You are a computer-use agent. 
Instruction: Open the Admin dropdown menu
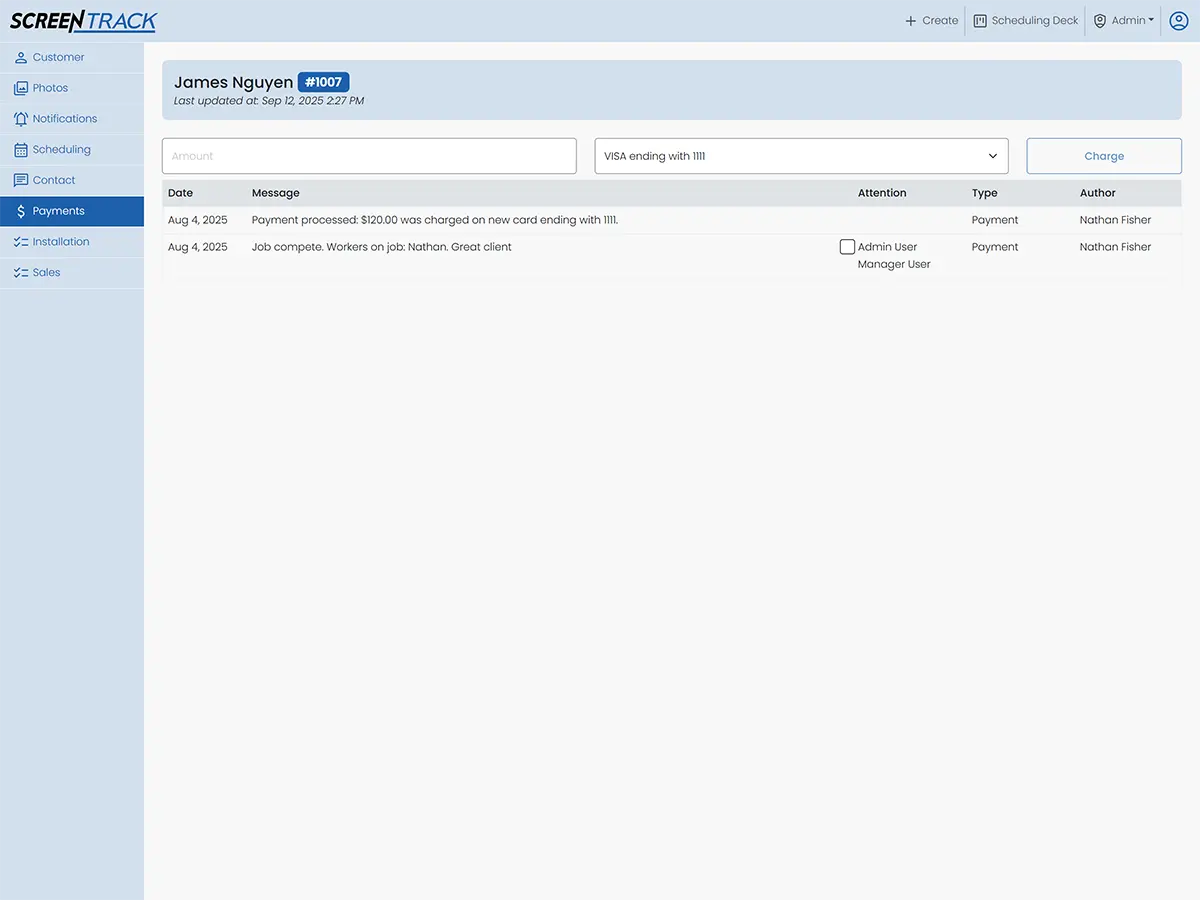(x=1124, y=21)
